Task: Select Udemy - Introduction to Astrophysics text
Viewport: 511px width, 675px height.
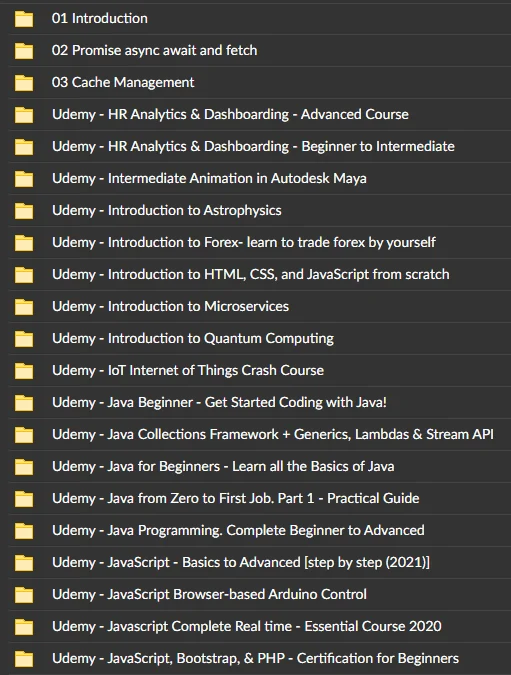Action: [167, 210]
